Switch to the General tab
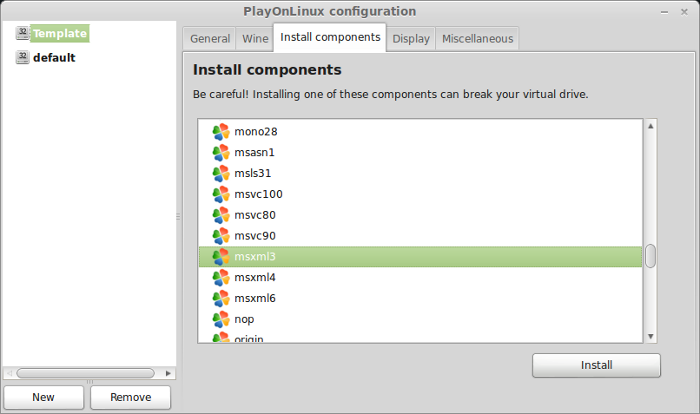This screenshot has width=700, height=414. (210, 39)
